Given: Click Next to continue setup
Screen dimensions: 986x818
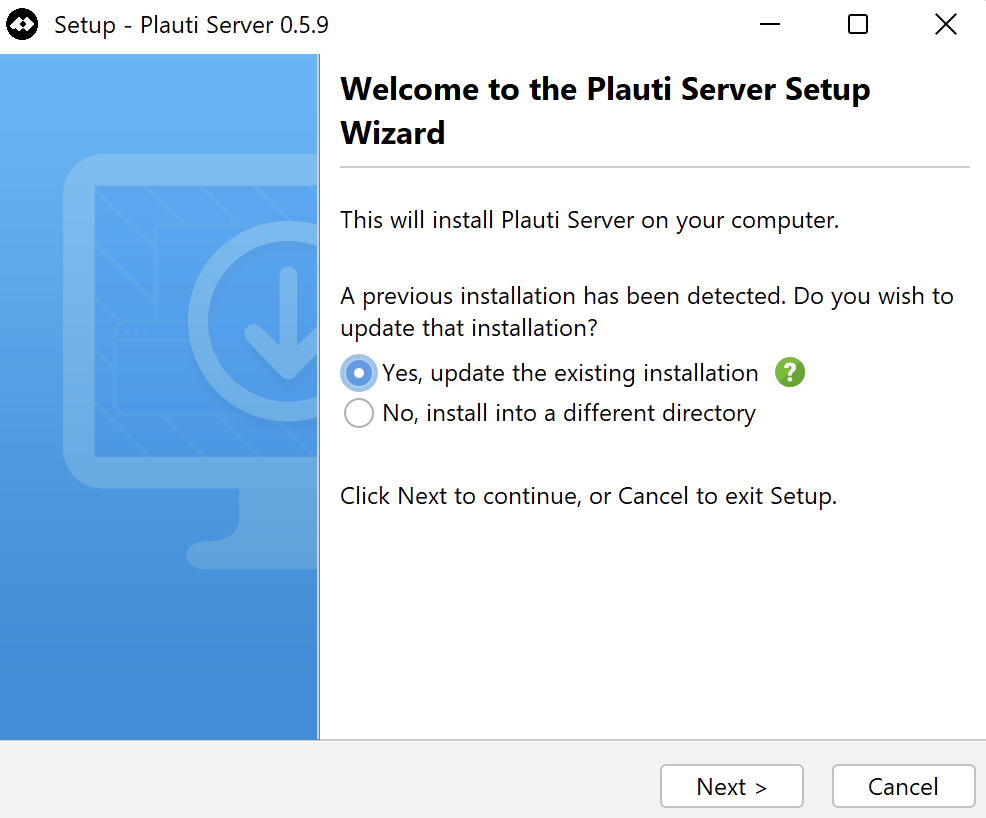Looking at the screenshot, I should click(732, 786).
